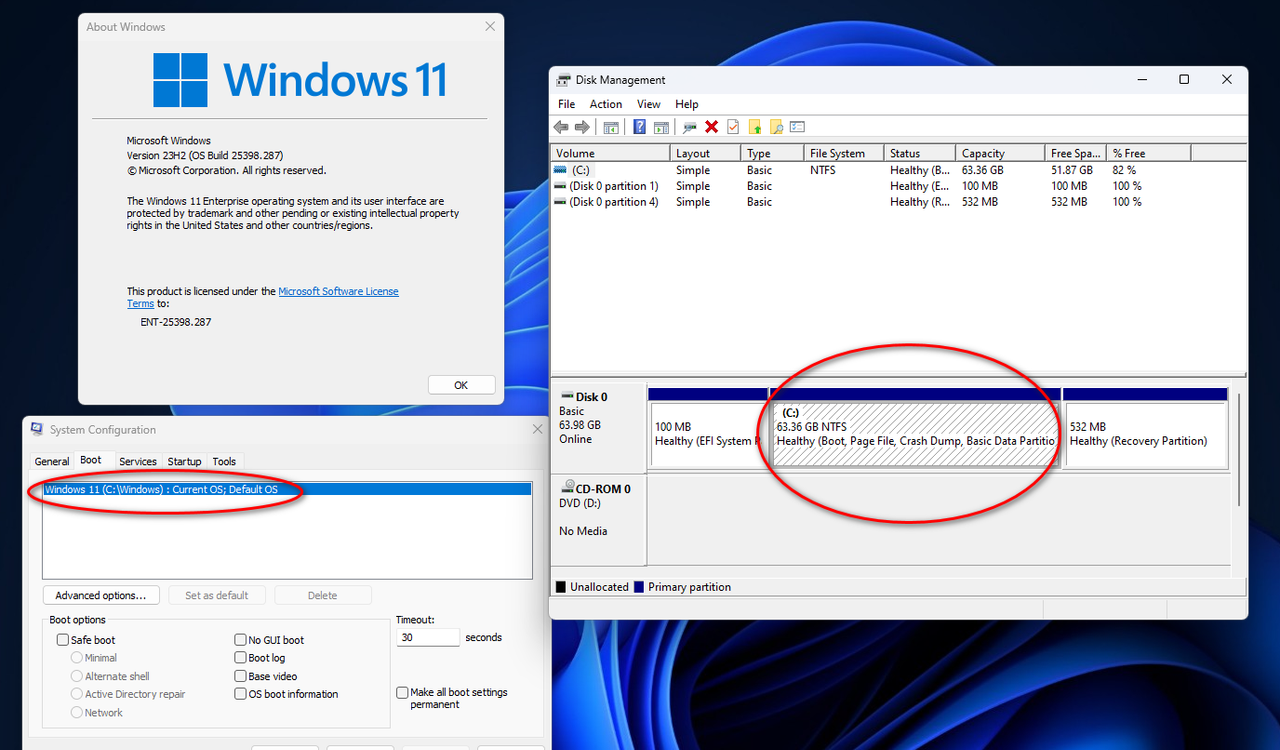Screen dimensions: 1280x750
Task: Click the Advanced options... button
Action: pos(101,595)
